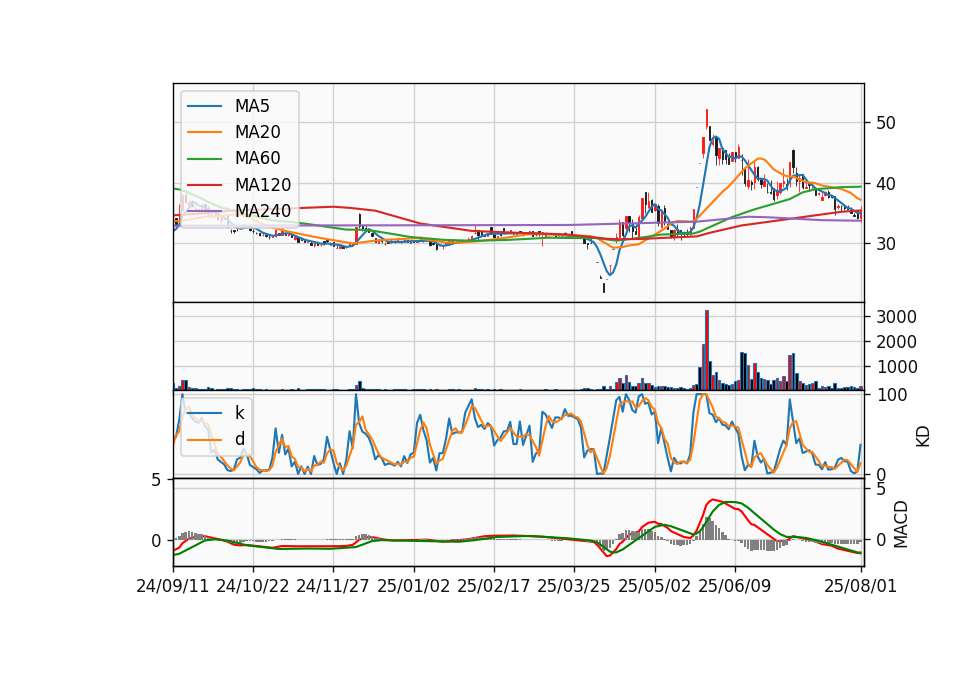Image resolution: width=960 pixels, height=690 pixels.
Task: Click the blue MA5 legend line sample
Action: pyautogui.click(x=204, y=107)
